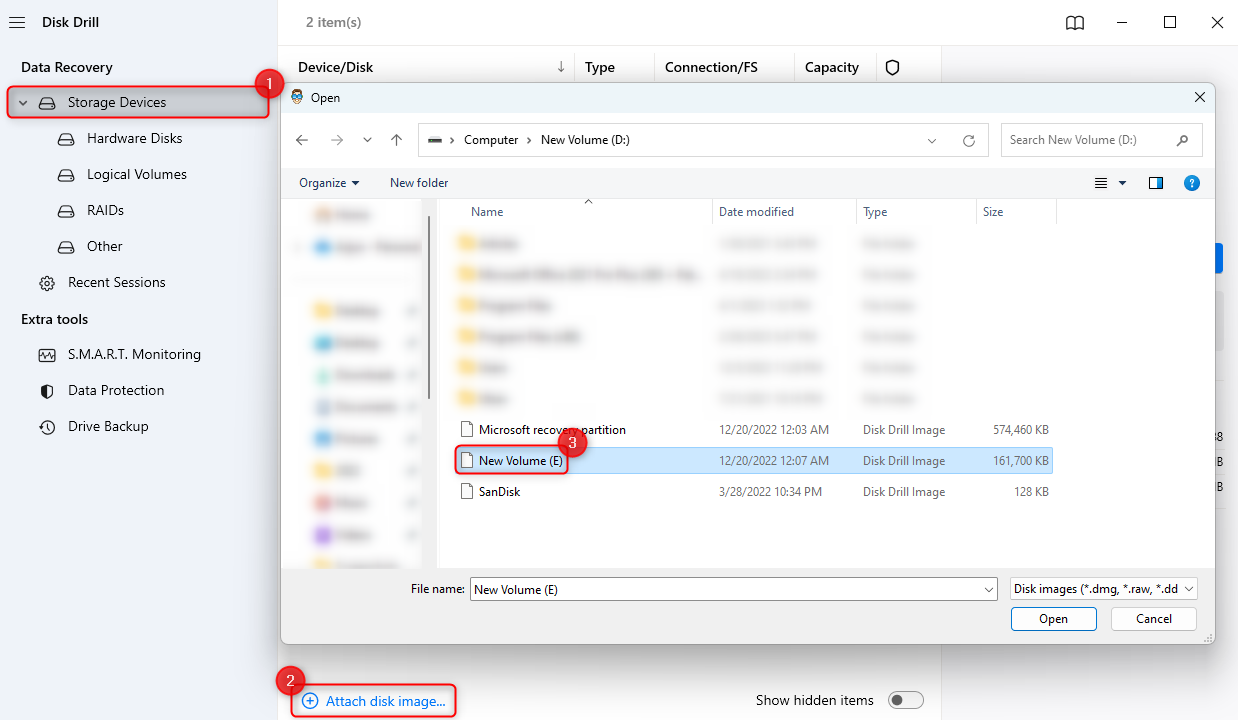1238x720 pixels.
Task: Sort by Connection/FS column
Action: pos(711,67)
